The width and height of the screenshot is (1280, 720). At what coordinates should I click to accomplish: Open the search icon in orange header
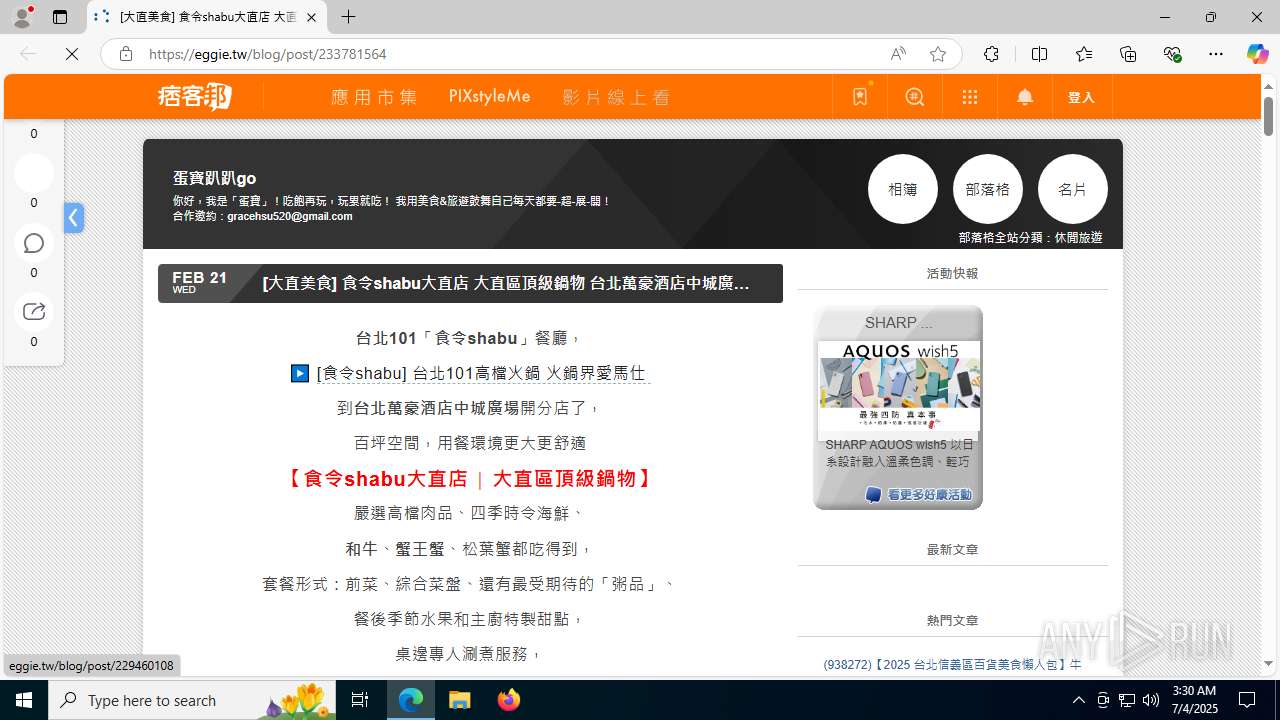pos(915,97)
